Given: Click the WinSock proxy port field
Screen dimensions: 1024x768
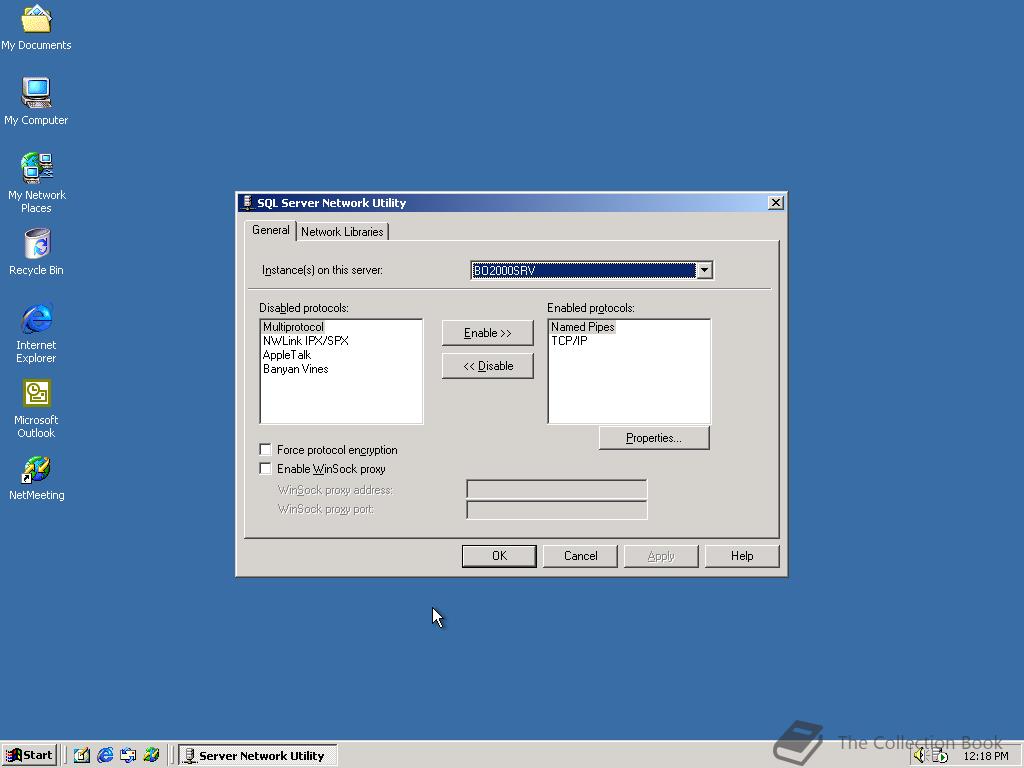Looking at the screenshot, I should (x=556, y=509).
